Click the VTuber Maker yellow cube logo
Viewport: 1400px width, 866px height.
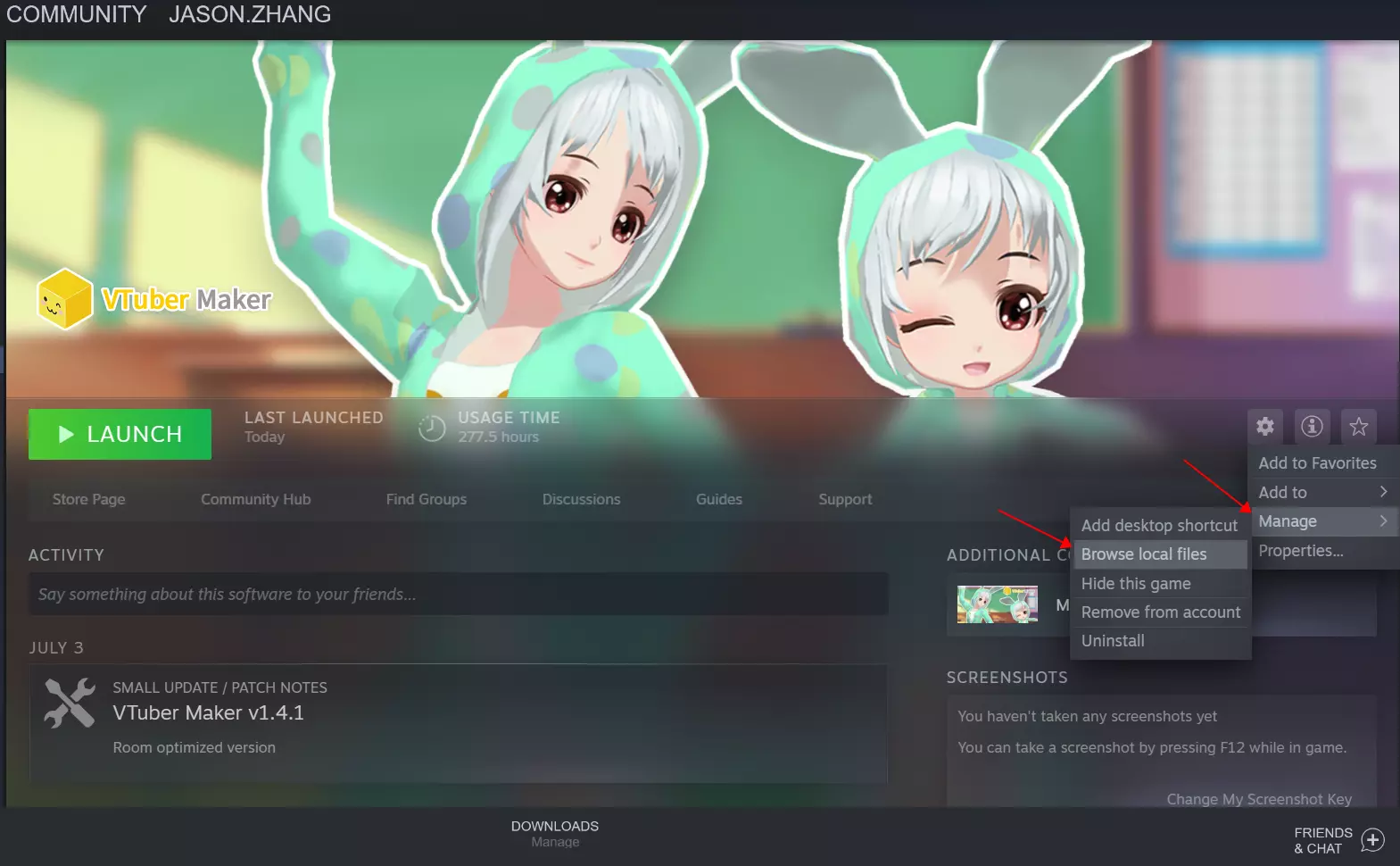[x=64, y=299]
